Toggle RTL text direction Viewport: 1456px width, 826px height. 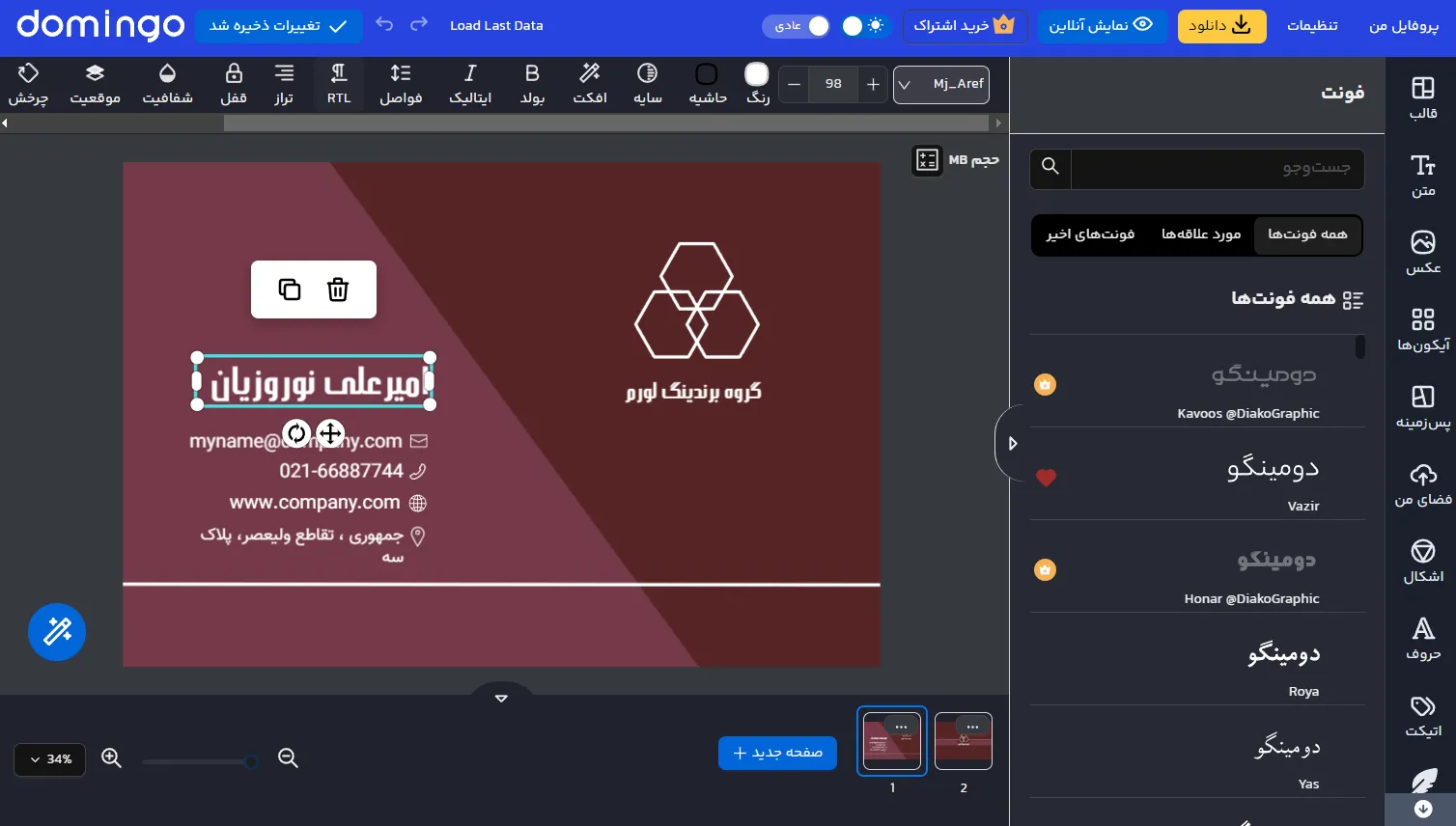tap(339, 84)
